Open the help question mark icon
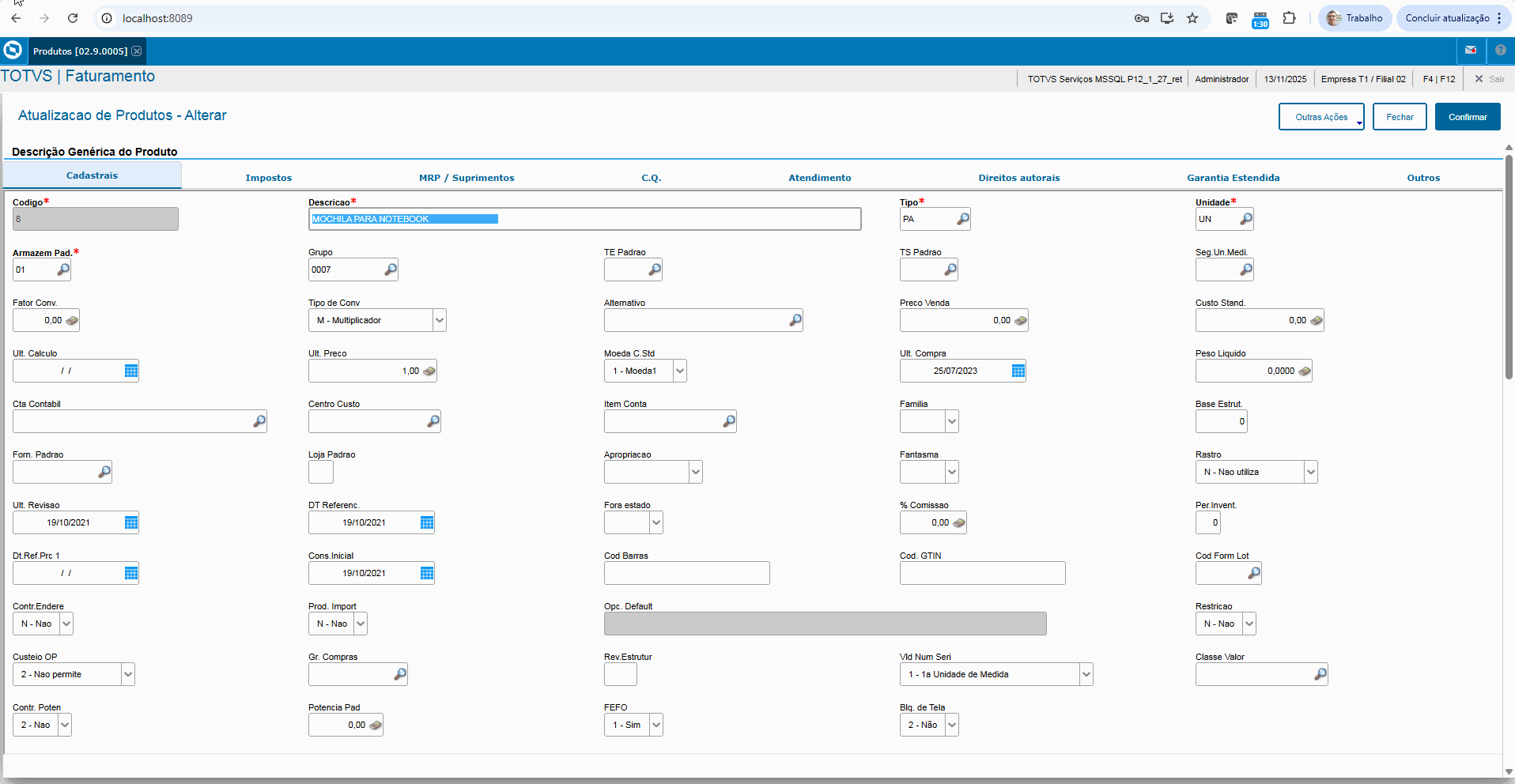Image resolution: width=1515 pixels, height=784 pixels. [x=1500, y=51]
